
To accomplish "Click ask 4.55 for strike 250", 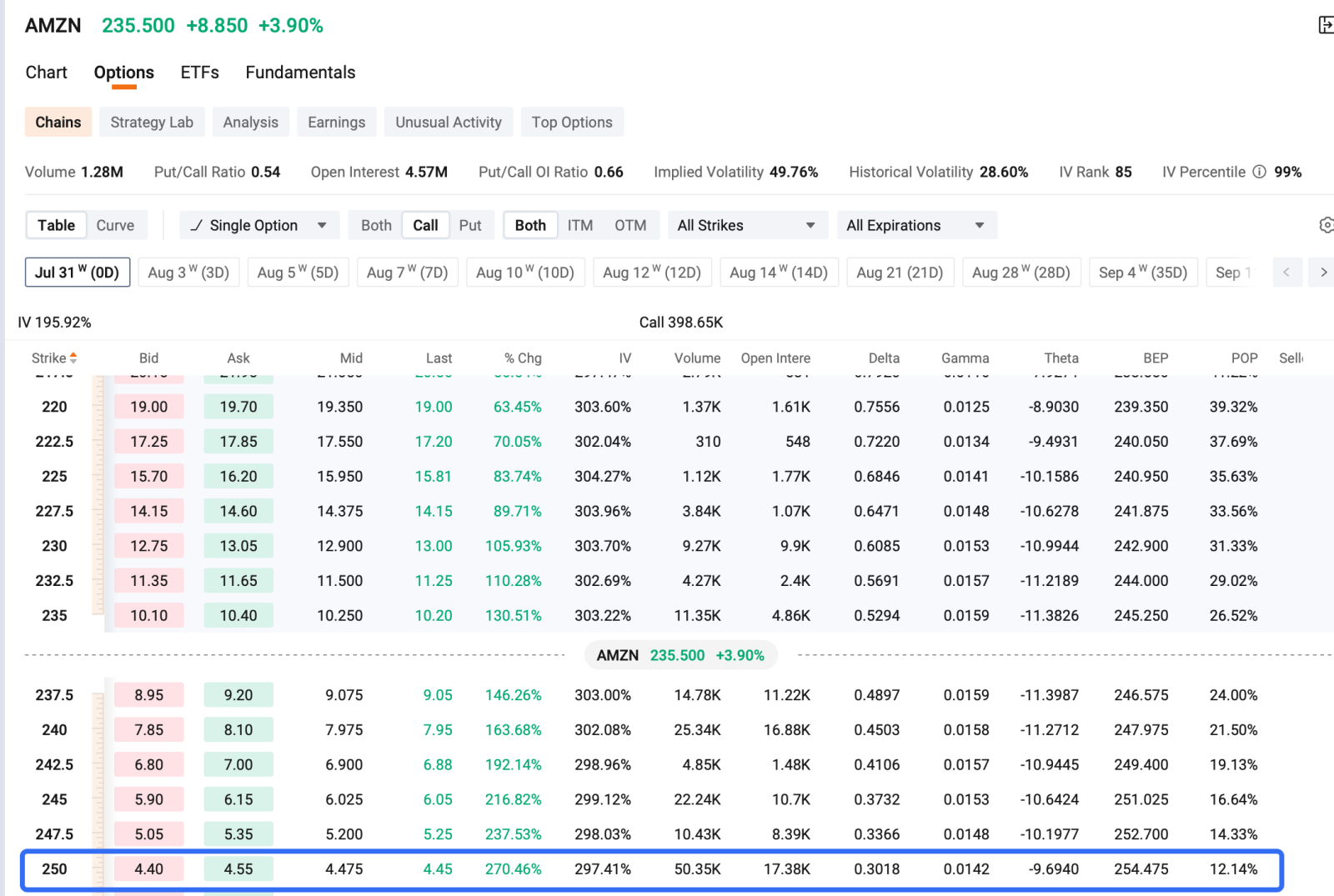I will point(238,868).
